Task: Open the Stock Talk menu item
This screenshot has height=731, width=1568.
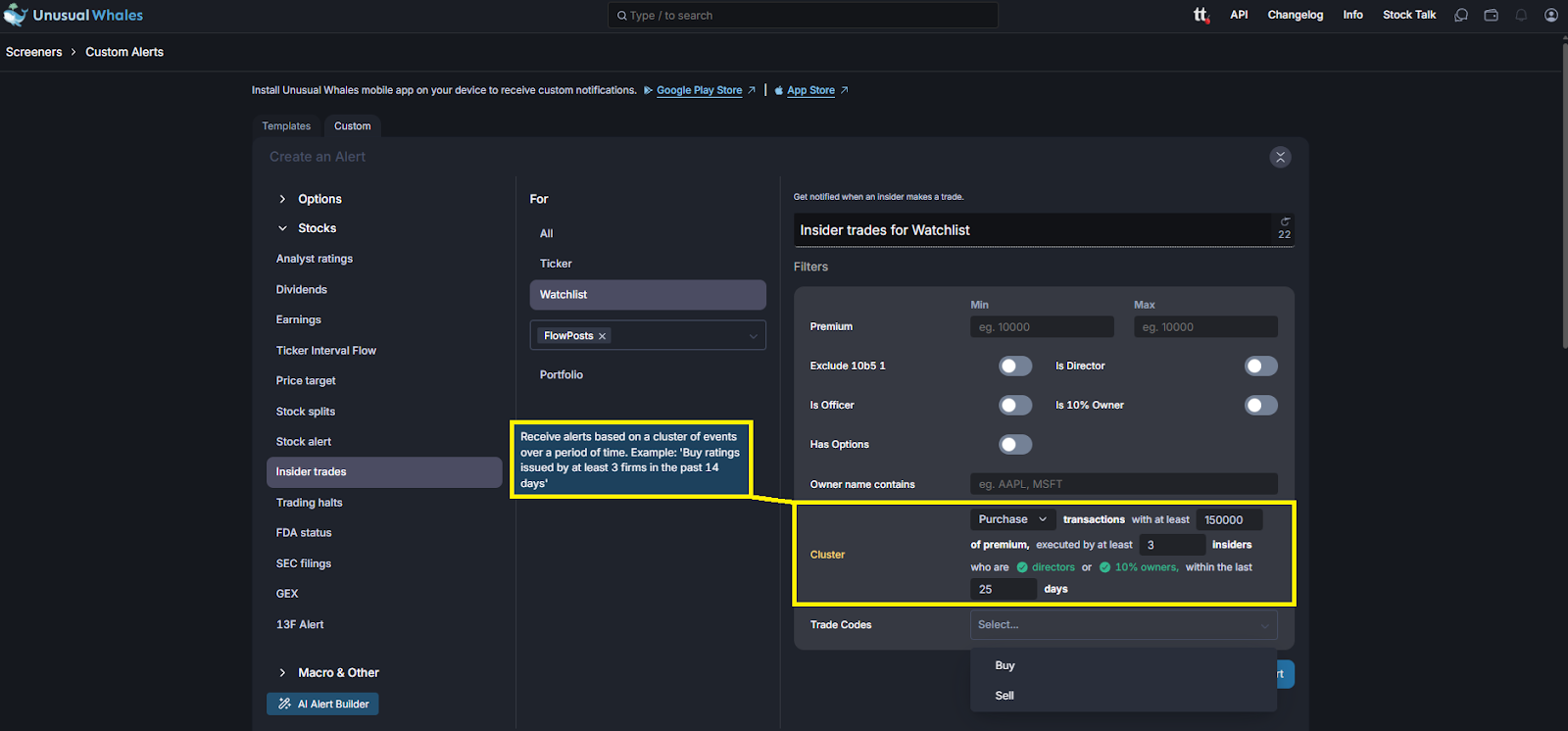Action: point(1409,15)
